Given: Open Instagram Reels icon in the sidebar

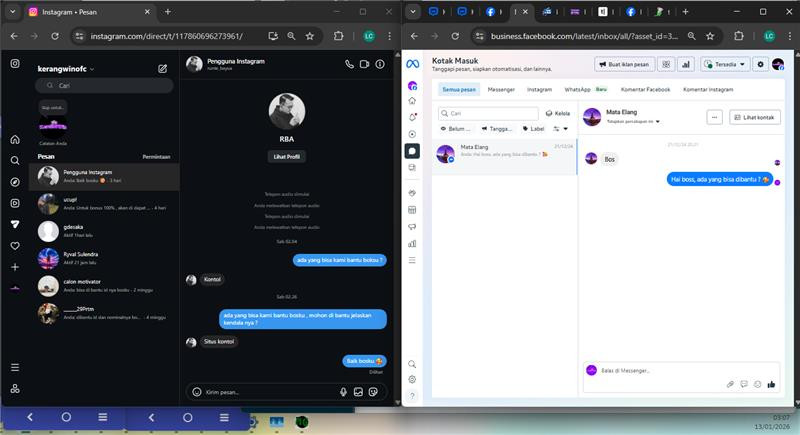Looking at the screenshot, I should pyautogui.click(x=15, y=203).
